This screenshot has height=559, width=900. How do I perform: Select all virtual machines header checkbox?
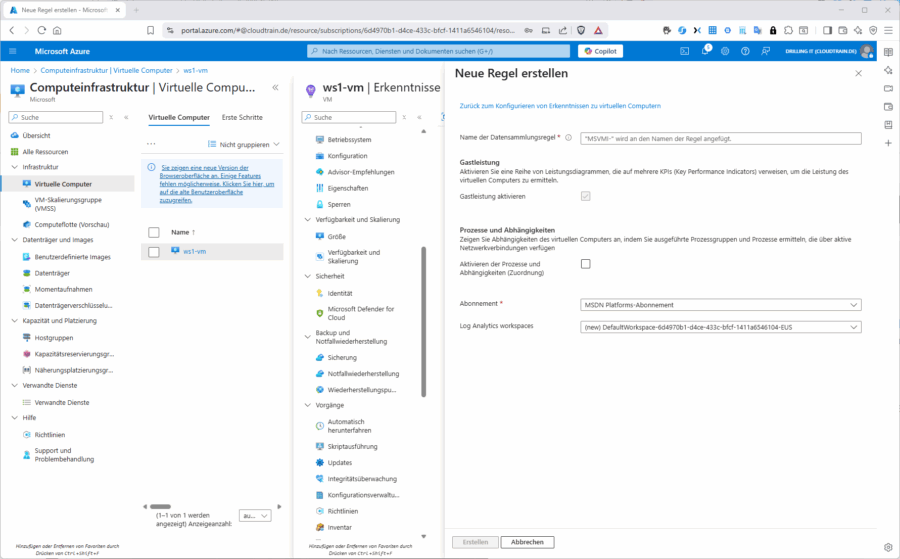click(x=154, y=232)
